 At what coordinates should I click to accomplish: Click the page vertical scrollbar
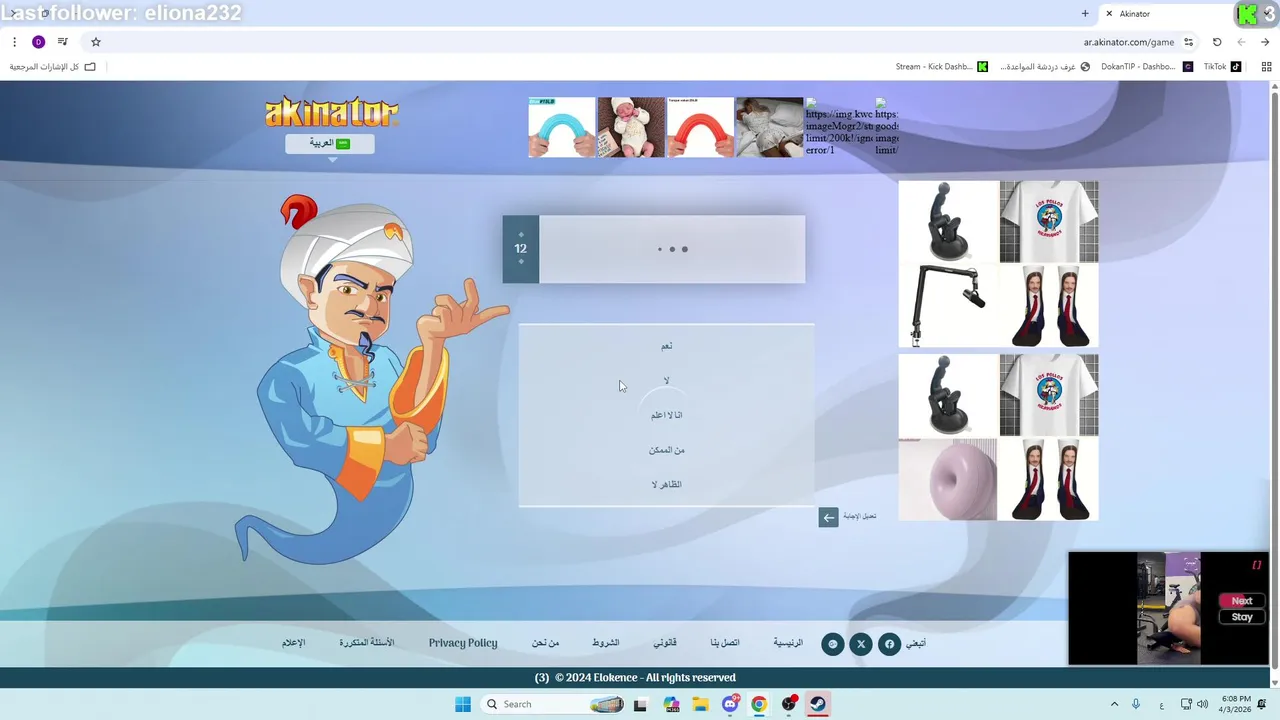click(x=1274, y=380)
